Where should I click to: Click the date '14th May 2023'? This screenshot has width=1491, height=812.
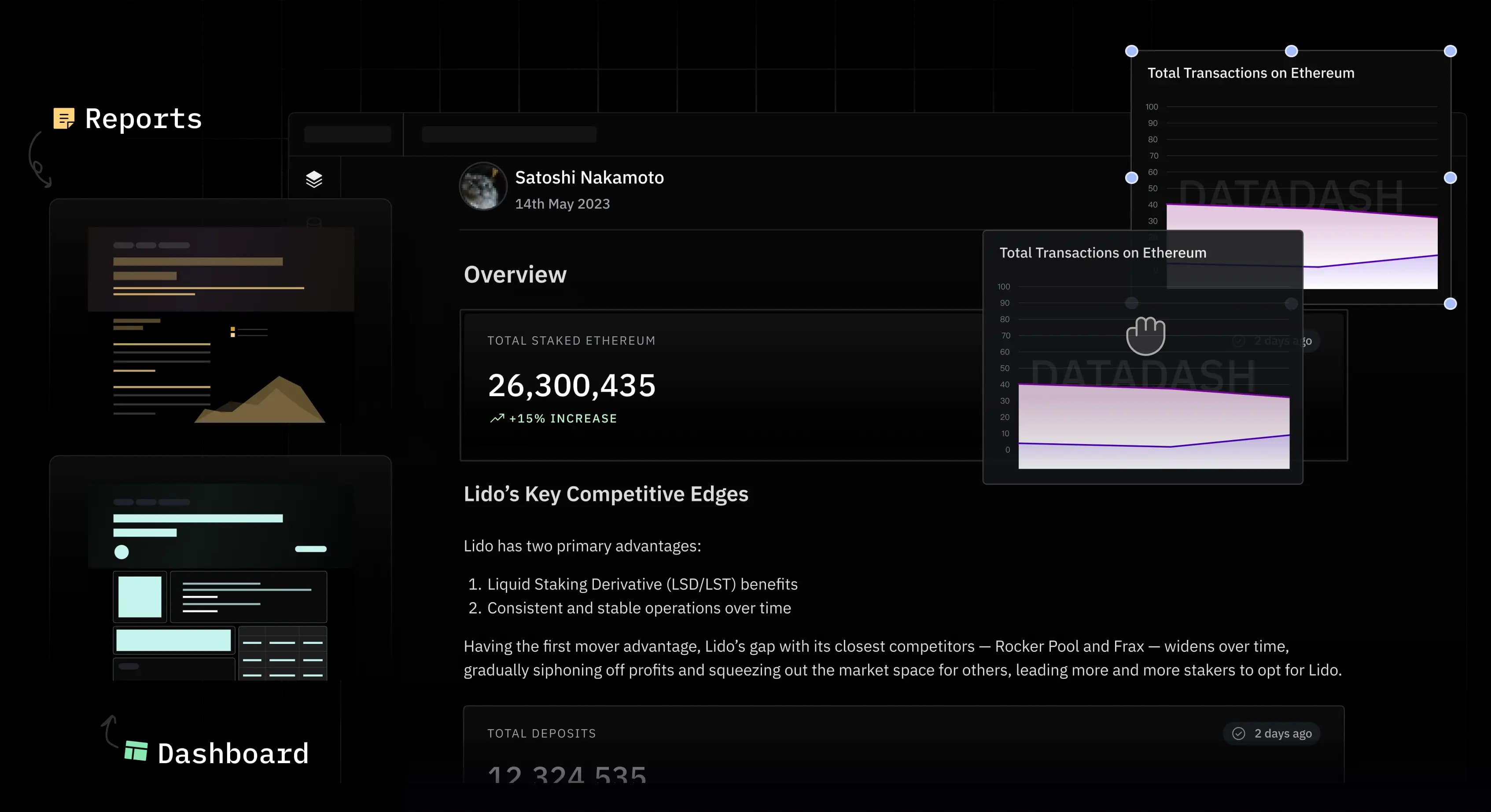[x=562, y=204]
